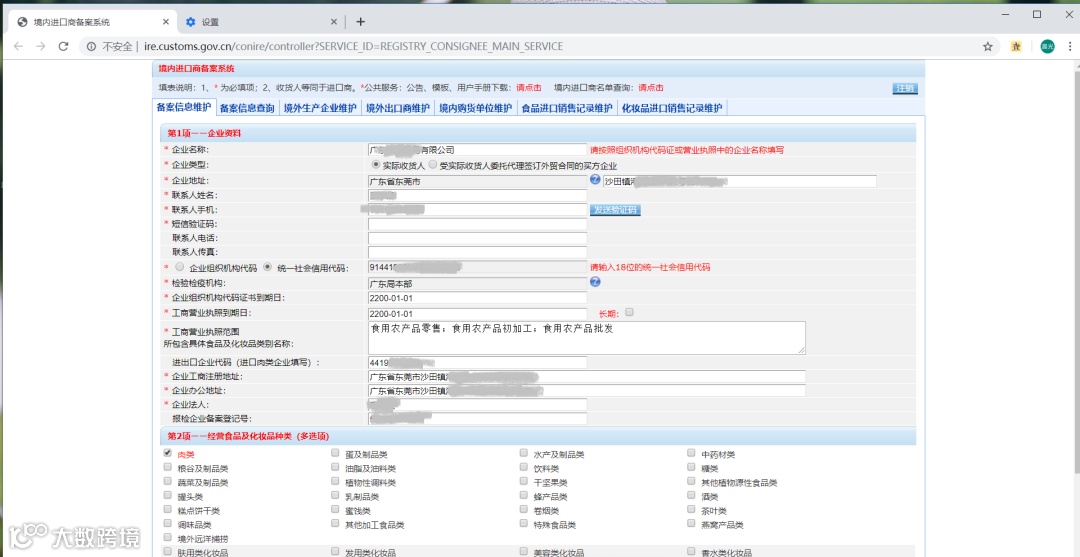1080x557 pixels.
Task: Close the 设置 browser tab
Action: click(x=334, y=22)
